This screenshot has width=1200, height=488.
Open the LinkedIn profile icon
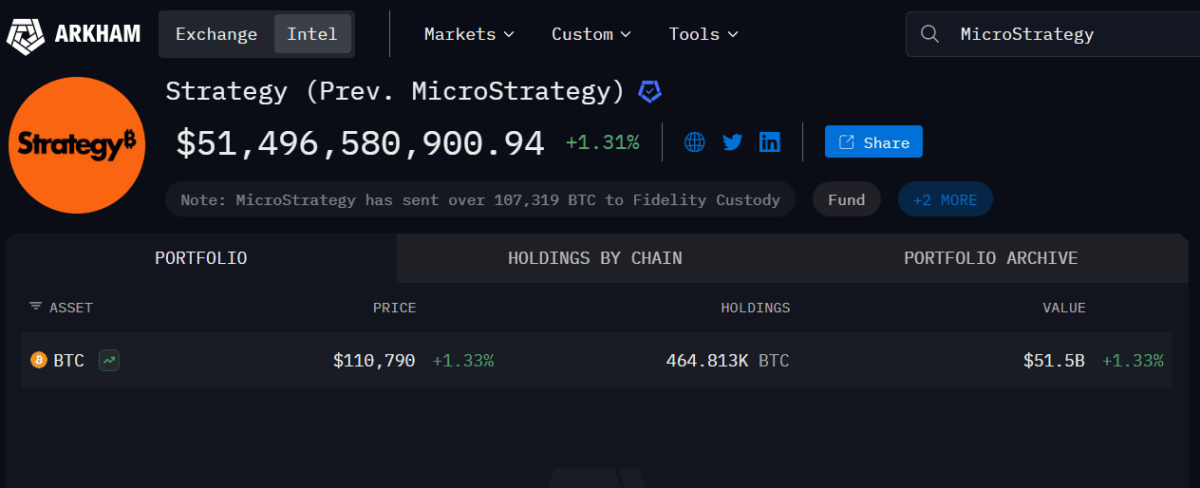coord(769,142)
